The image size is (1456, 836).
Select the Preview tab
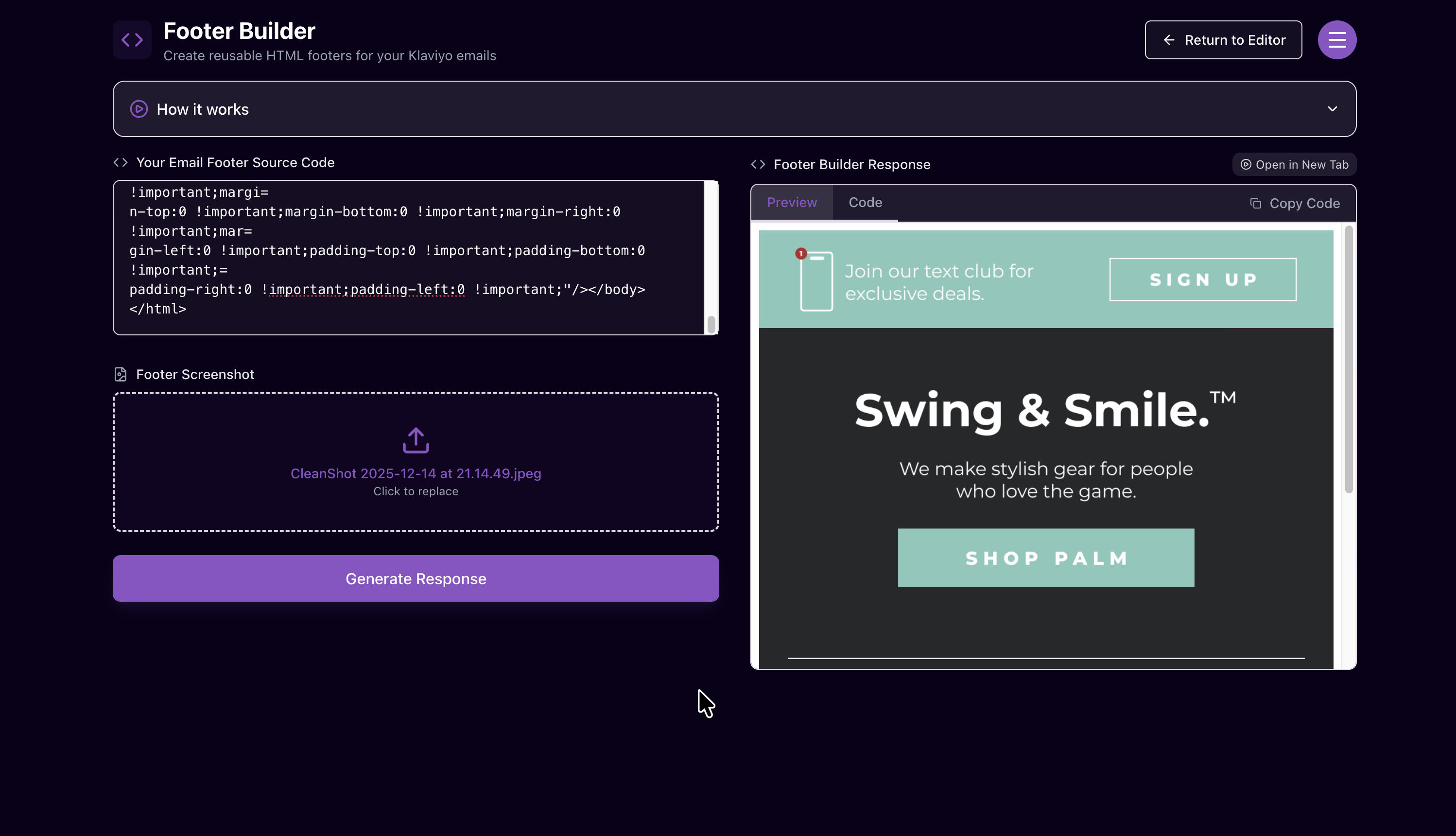(x=791, y=203)
